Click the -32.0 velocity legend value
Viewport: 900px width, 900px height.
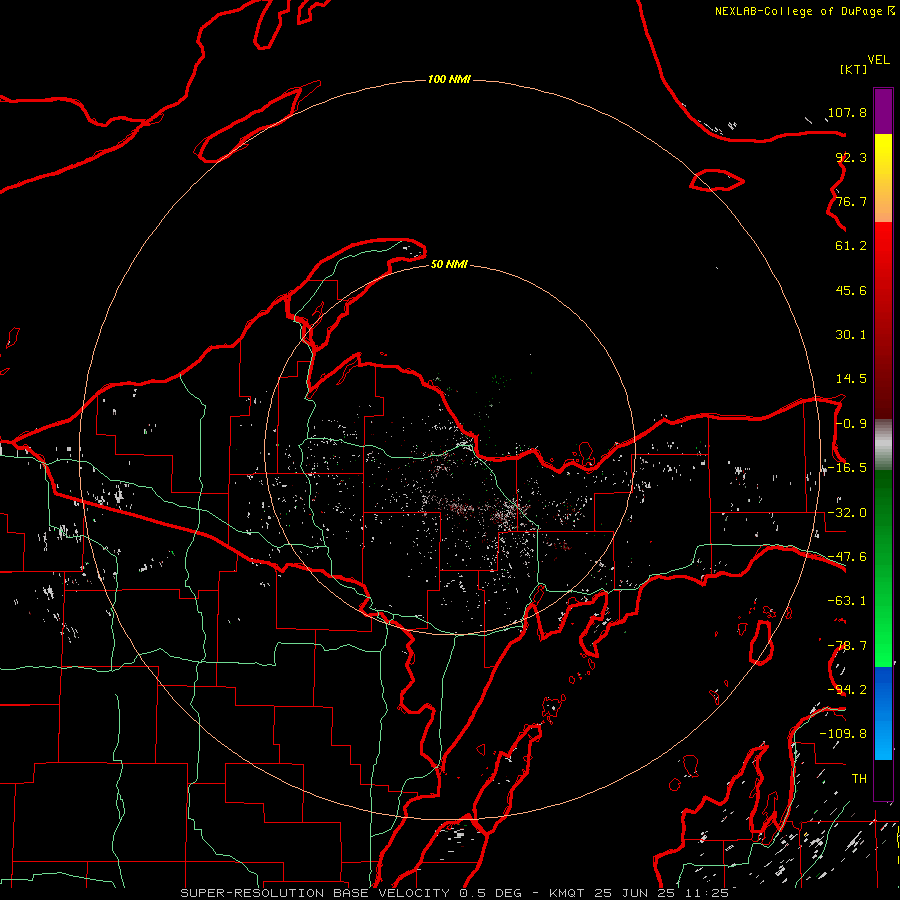pyautogui.click(x=847, y=513)
